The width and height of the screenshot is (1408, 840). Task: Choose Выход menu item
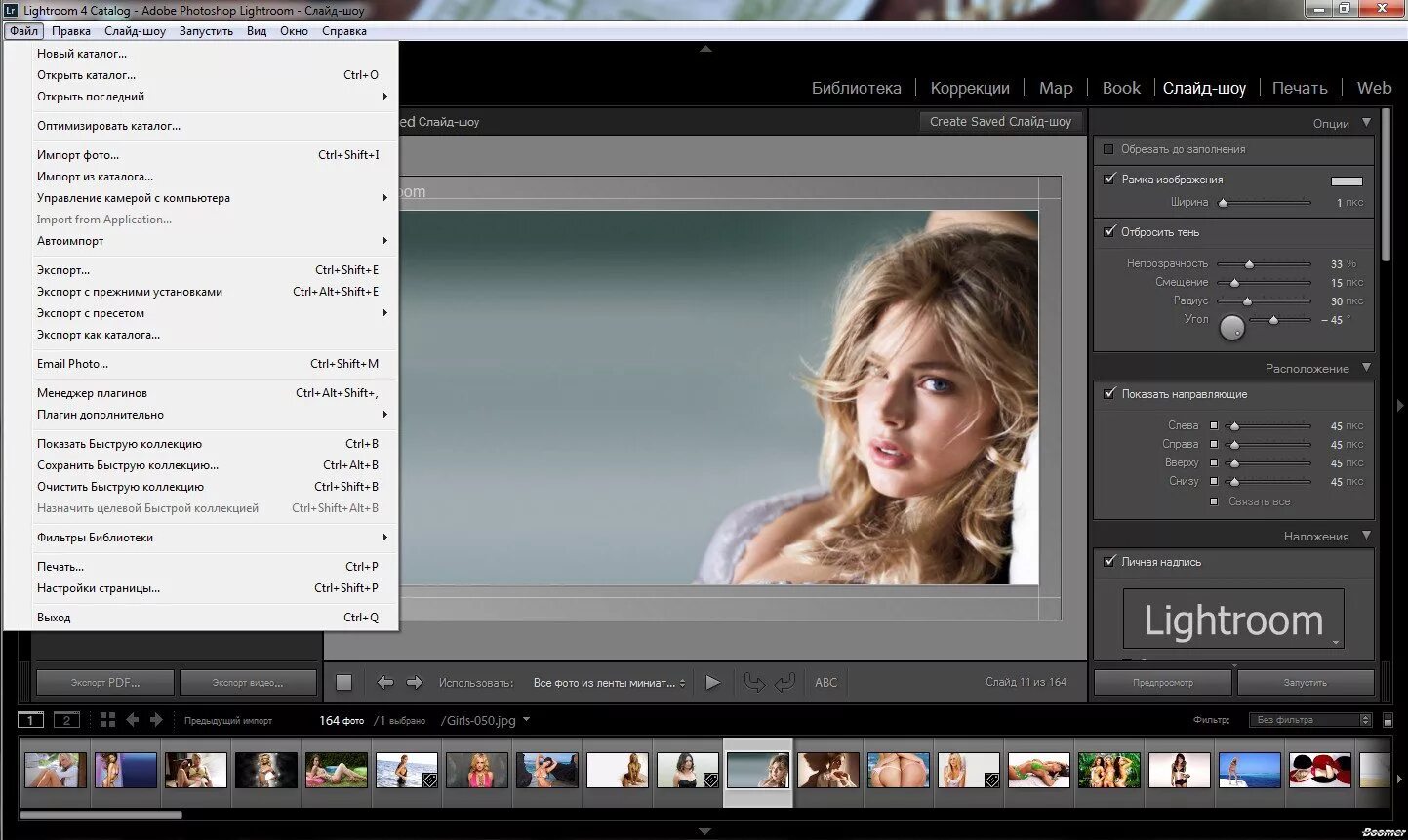(x=201, y=618)
